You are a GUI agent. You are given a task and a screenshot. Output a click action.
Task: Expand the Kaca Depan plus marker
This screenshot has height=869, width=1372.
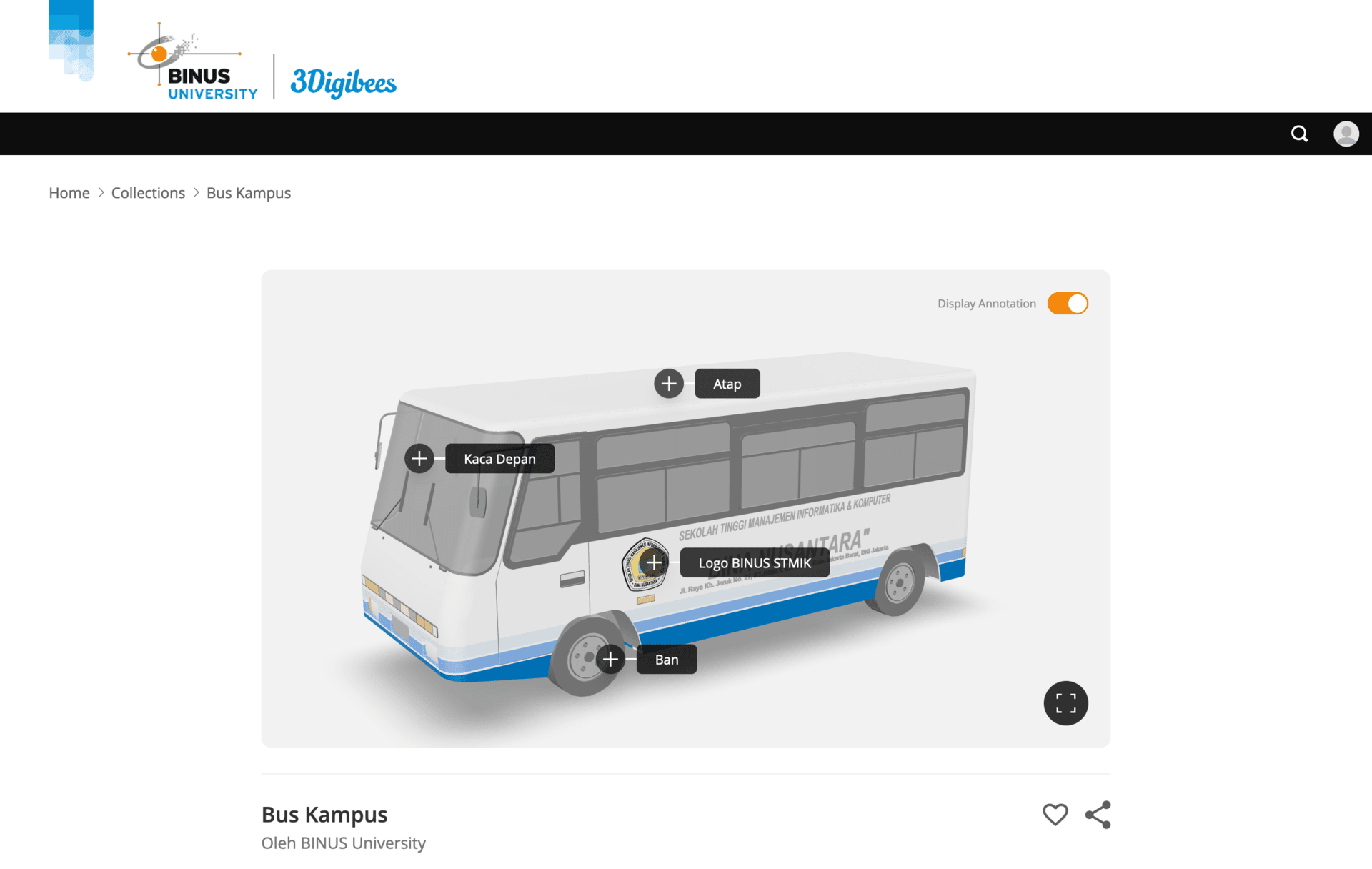[419, 458]
